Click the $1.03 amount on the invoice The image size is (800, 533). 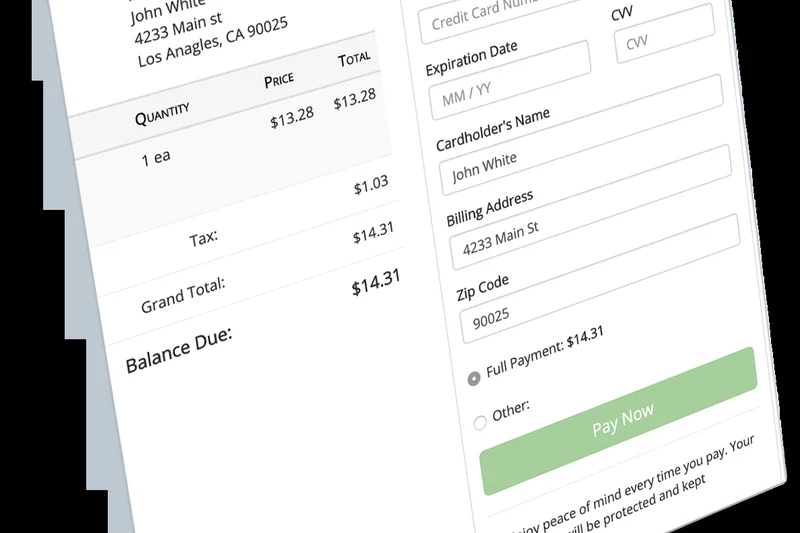pos(370,186)
